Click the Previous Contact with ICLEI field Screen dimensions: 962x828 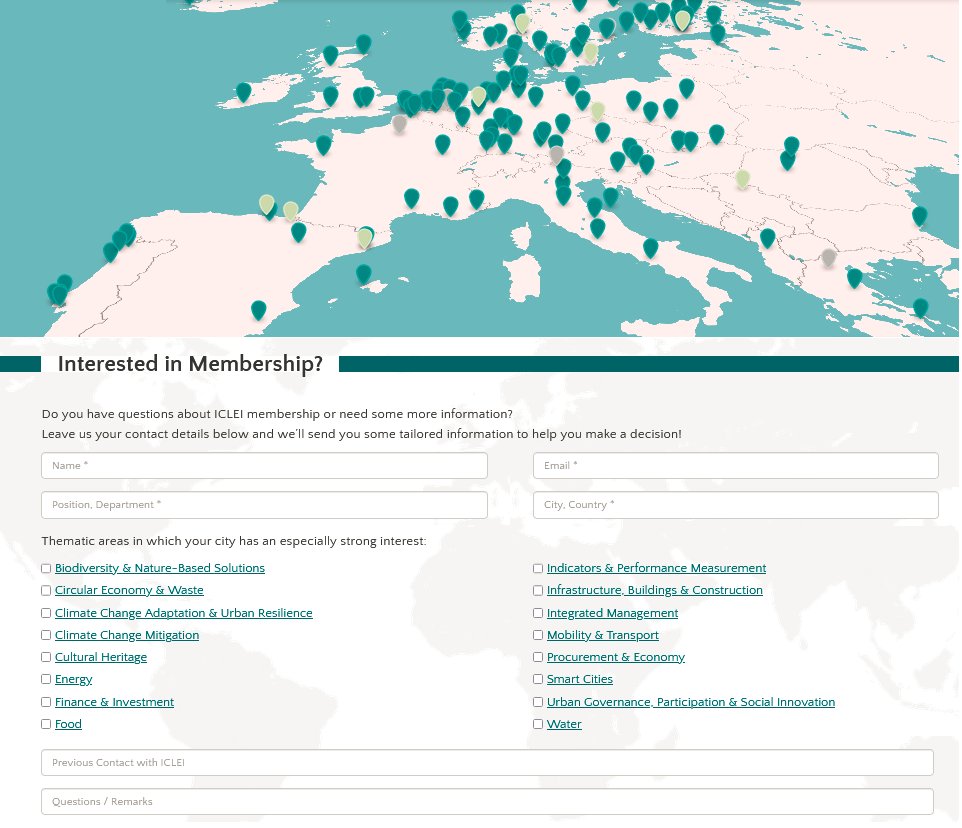(x=487, y=763)
